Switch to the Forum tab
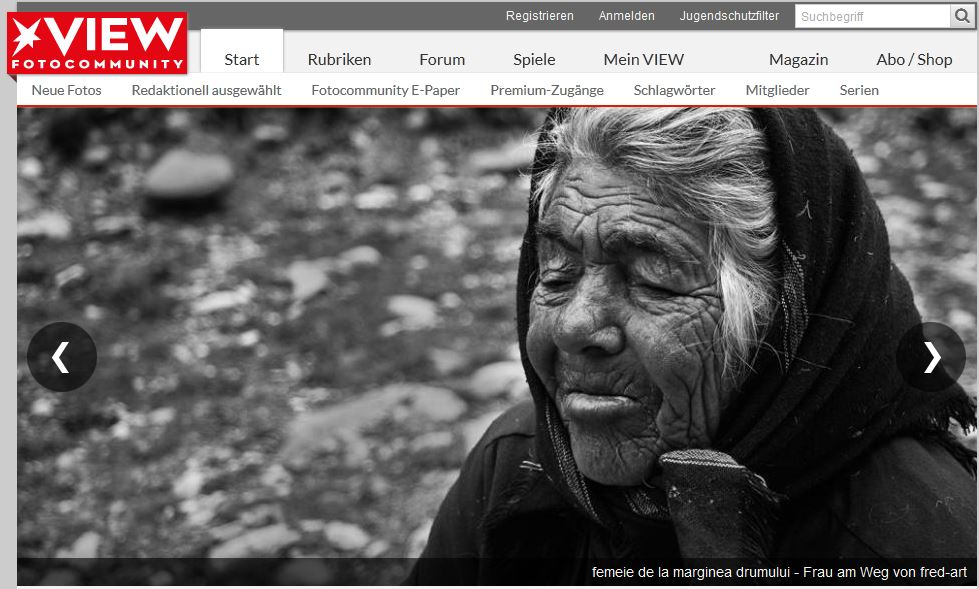This screenshot has width=979, height=589. coord(442,59)
